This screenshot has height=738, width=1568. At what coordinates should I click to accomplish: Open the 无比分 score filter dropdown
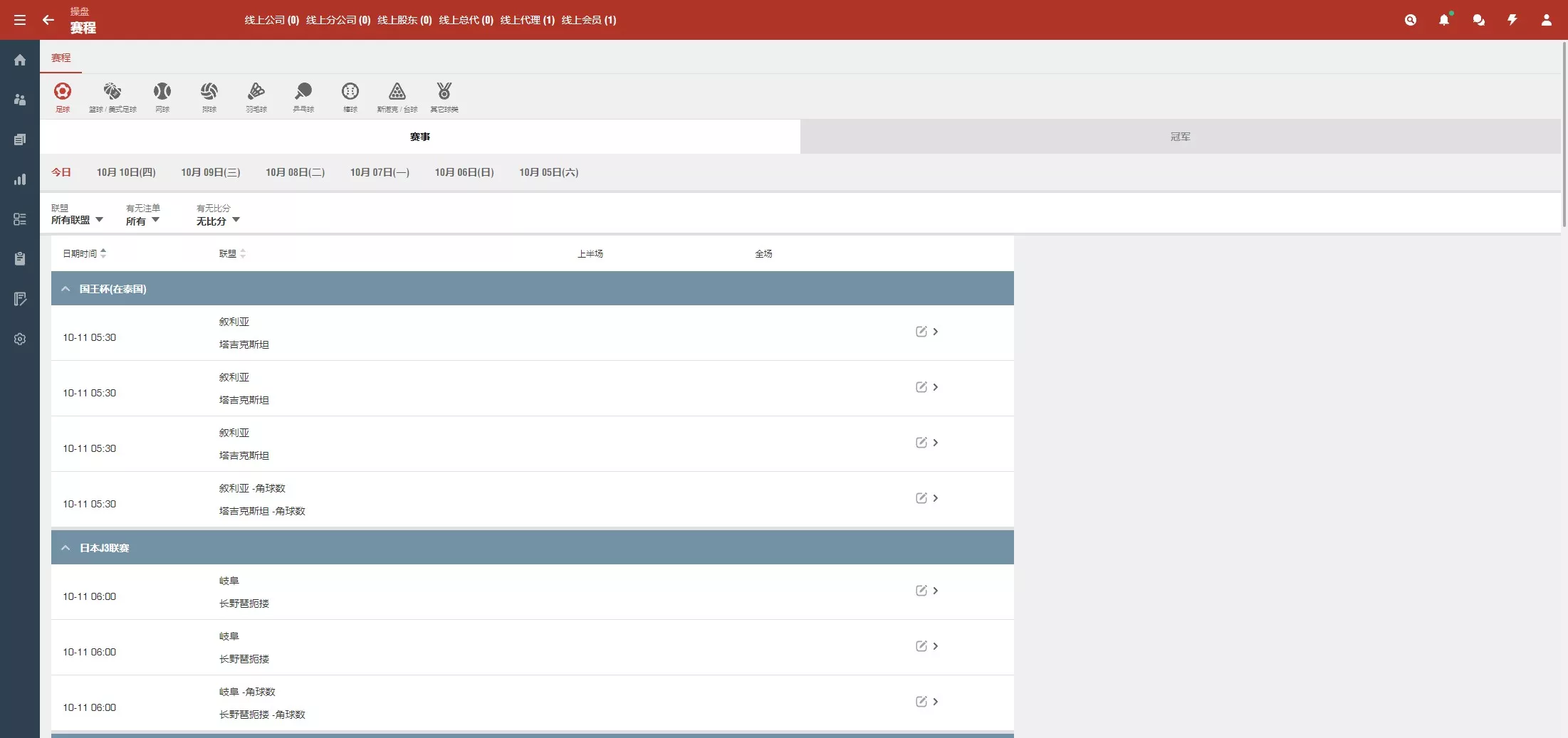218,221
